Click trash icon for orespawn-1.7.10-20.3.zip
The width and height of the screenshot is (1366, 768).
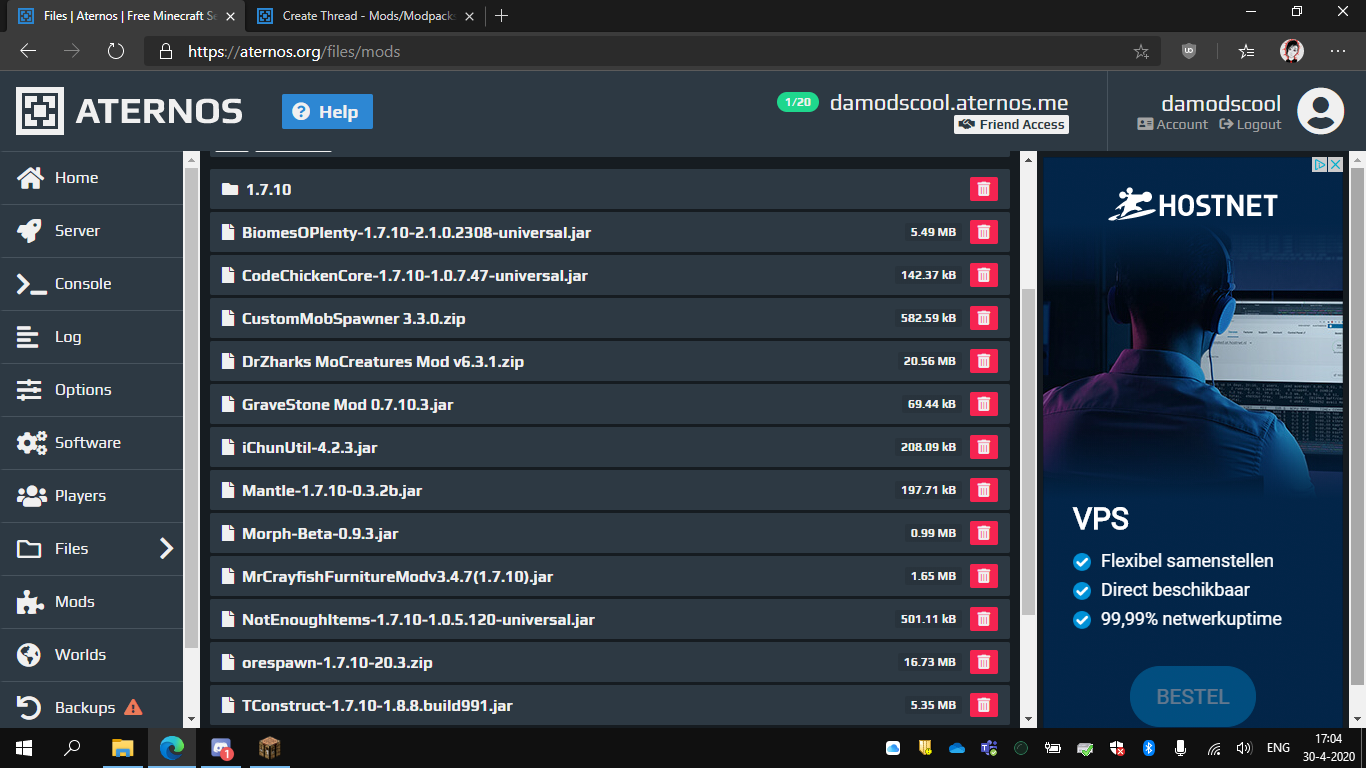(x=984, y=662)
